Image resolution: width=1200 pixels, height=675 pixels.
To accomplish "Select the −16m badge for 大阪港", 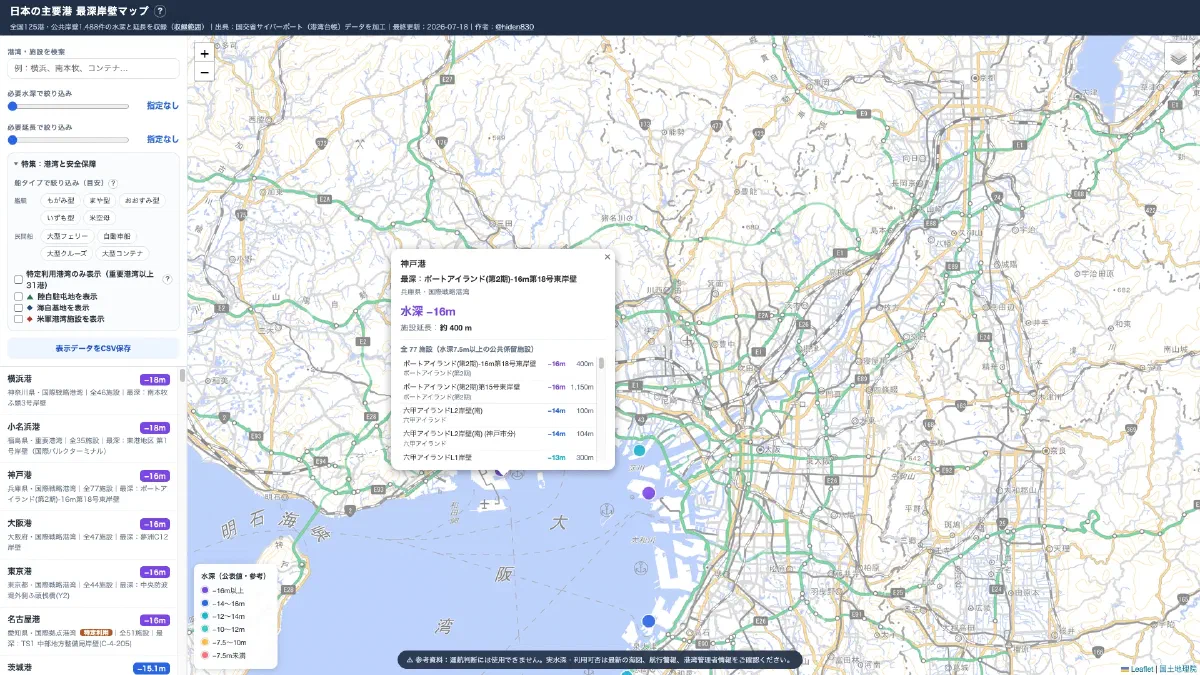I will click(155, 524).
